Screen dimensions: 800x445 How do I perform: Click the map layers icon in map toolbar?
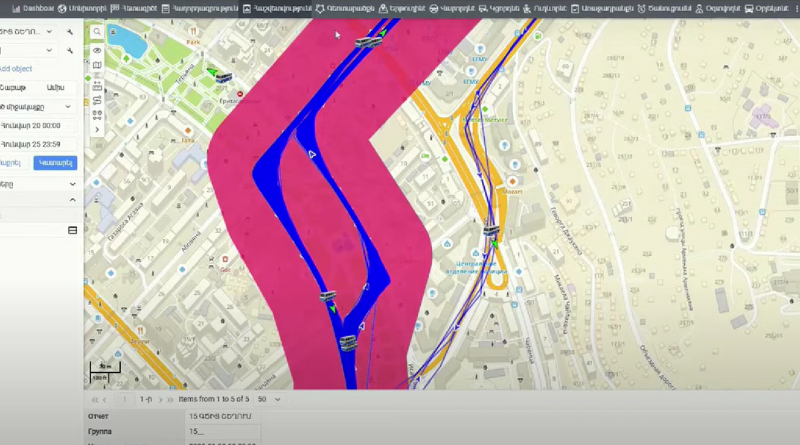click(97, 65)
